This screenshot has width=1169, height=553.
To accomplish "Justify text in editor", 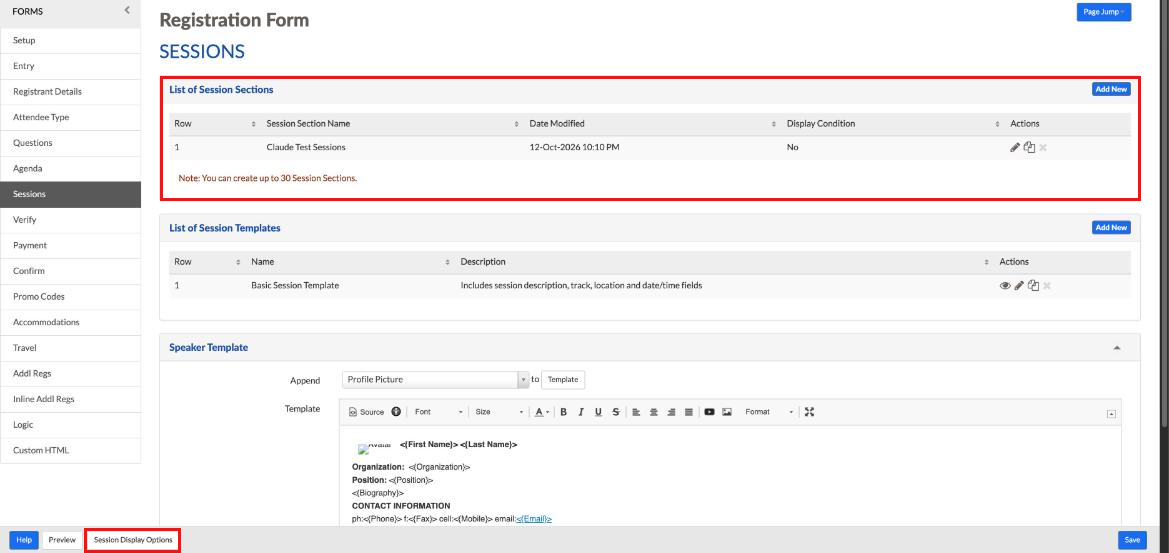I will point(689,412).
